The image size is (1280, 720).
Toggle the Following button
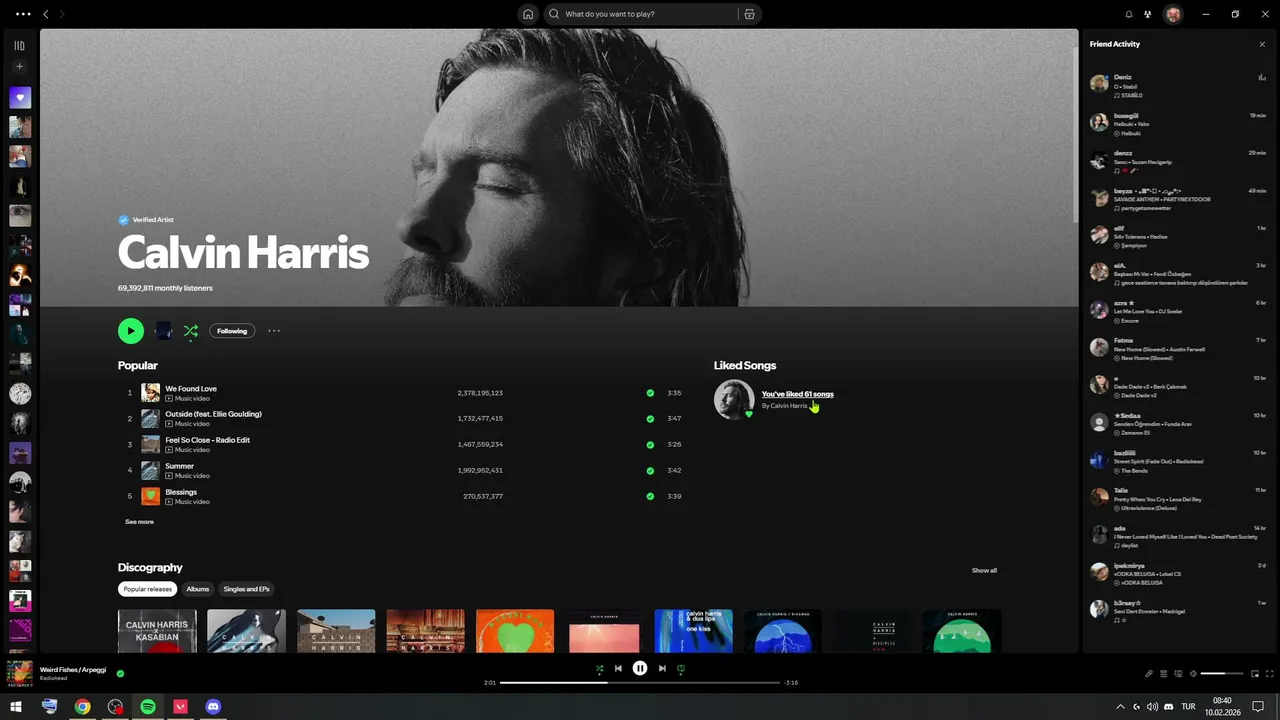tap(232, 331)
